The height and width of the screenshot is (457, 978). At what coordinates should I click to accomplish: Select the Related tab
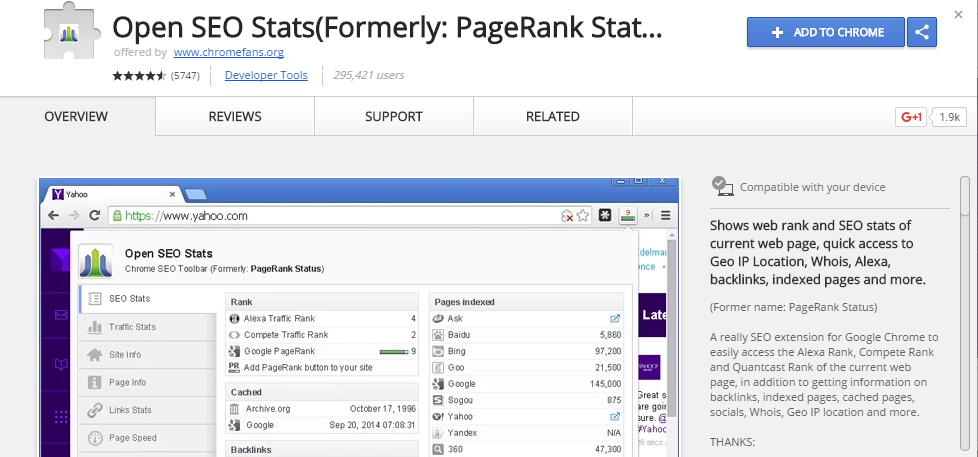[x=552, y=117]
